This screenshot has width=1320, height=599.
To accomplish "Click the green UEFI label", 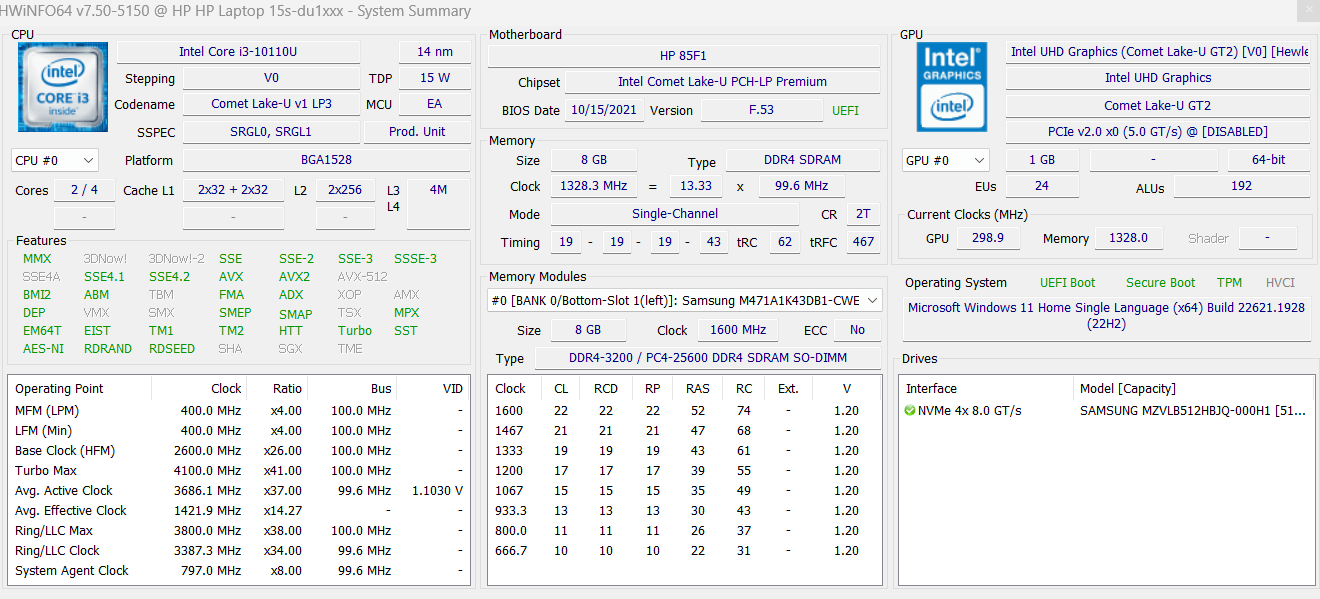I will 845,110.
